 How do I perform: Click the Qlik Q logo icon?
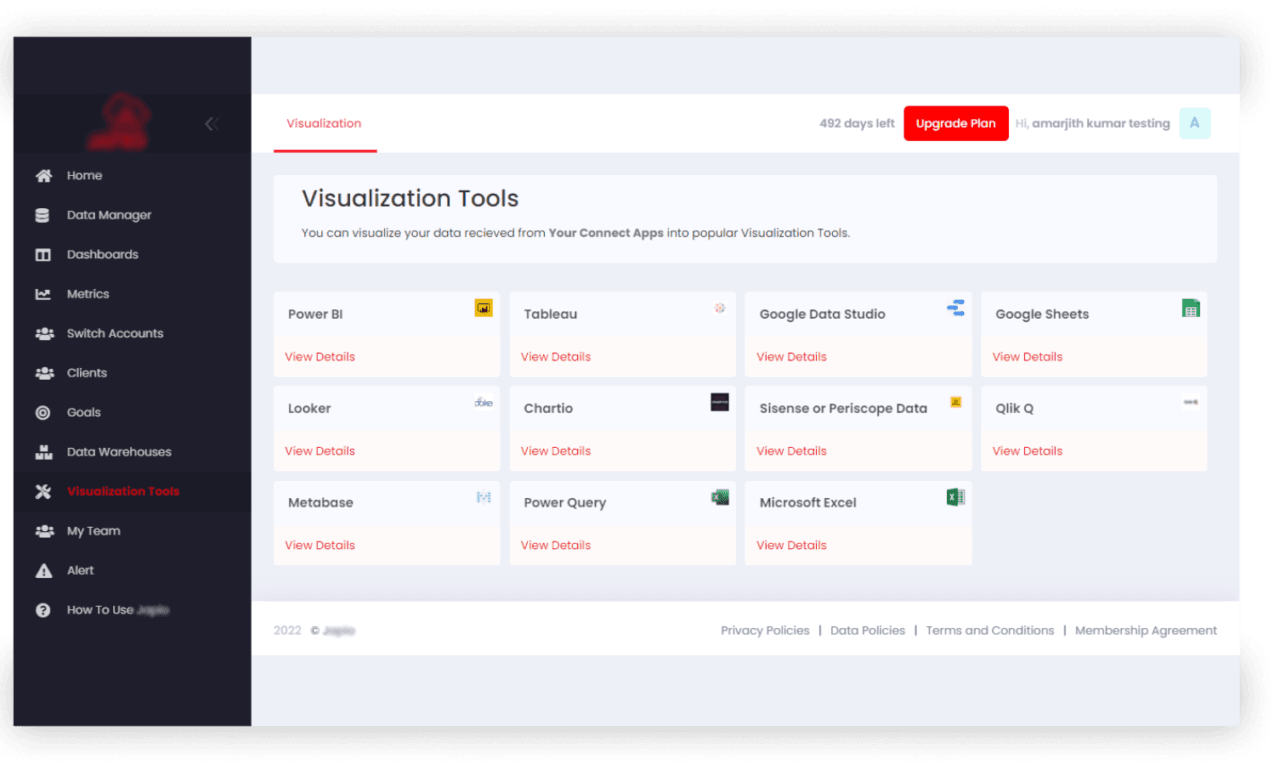(1191, 402)
